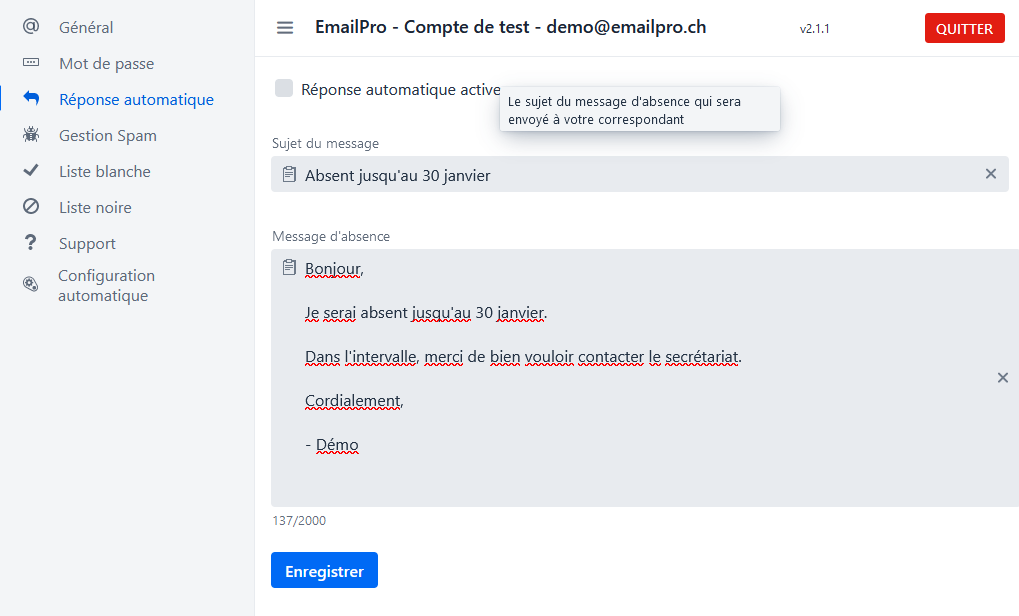Viewport: 1019px width, 616px height.
Task: Click the Enregistrer button
Action: coord(324,569)
